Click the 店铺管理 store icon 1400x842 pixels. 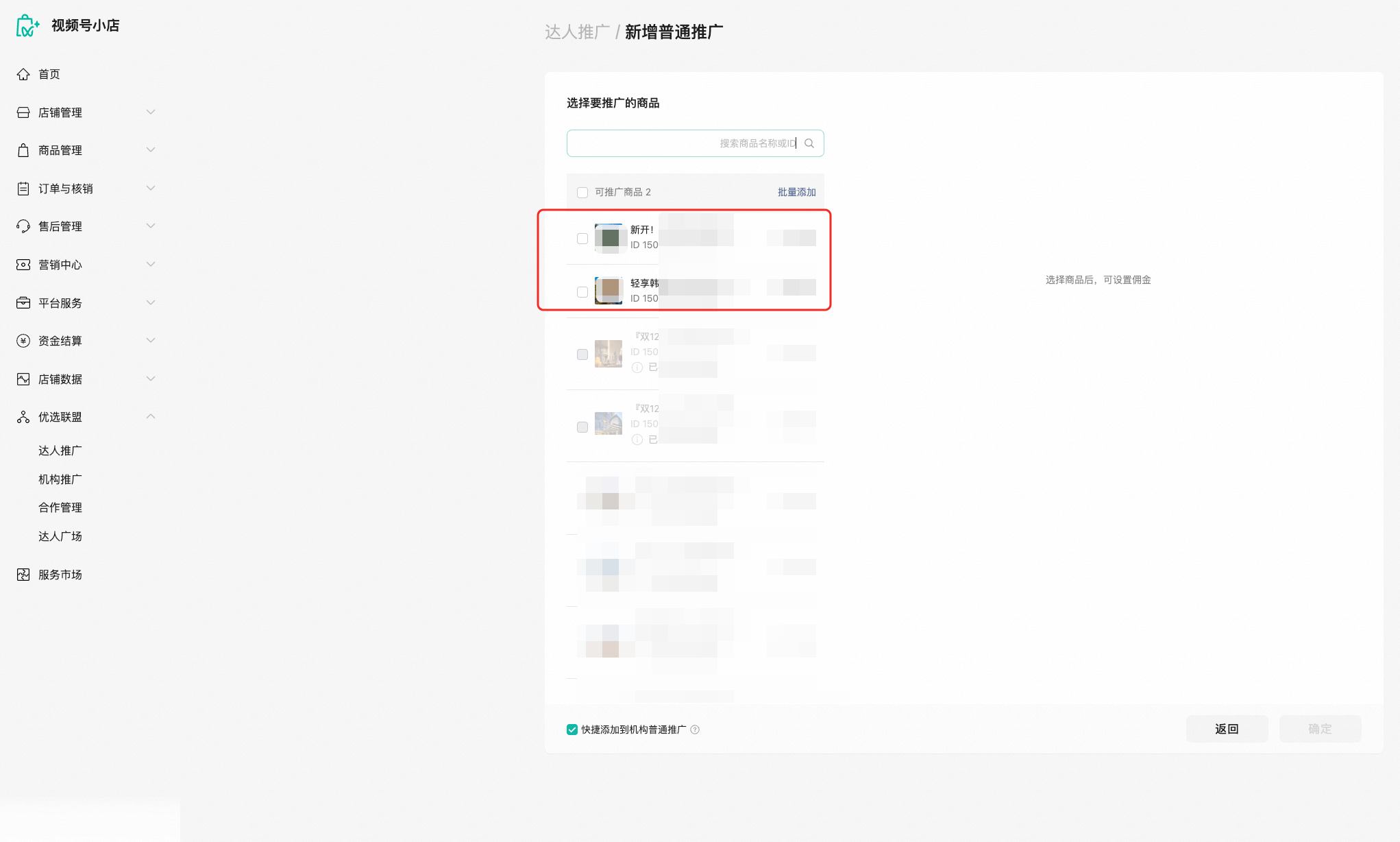coord(23,112)
